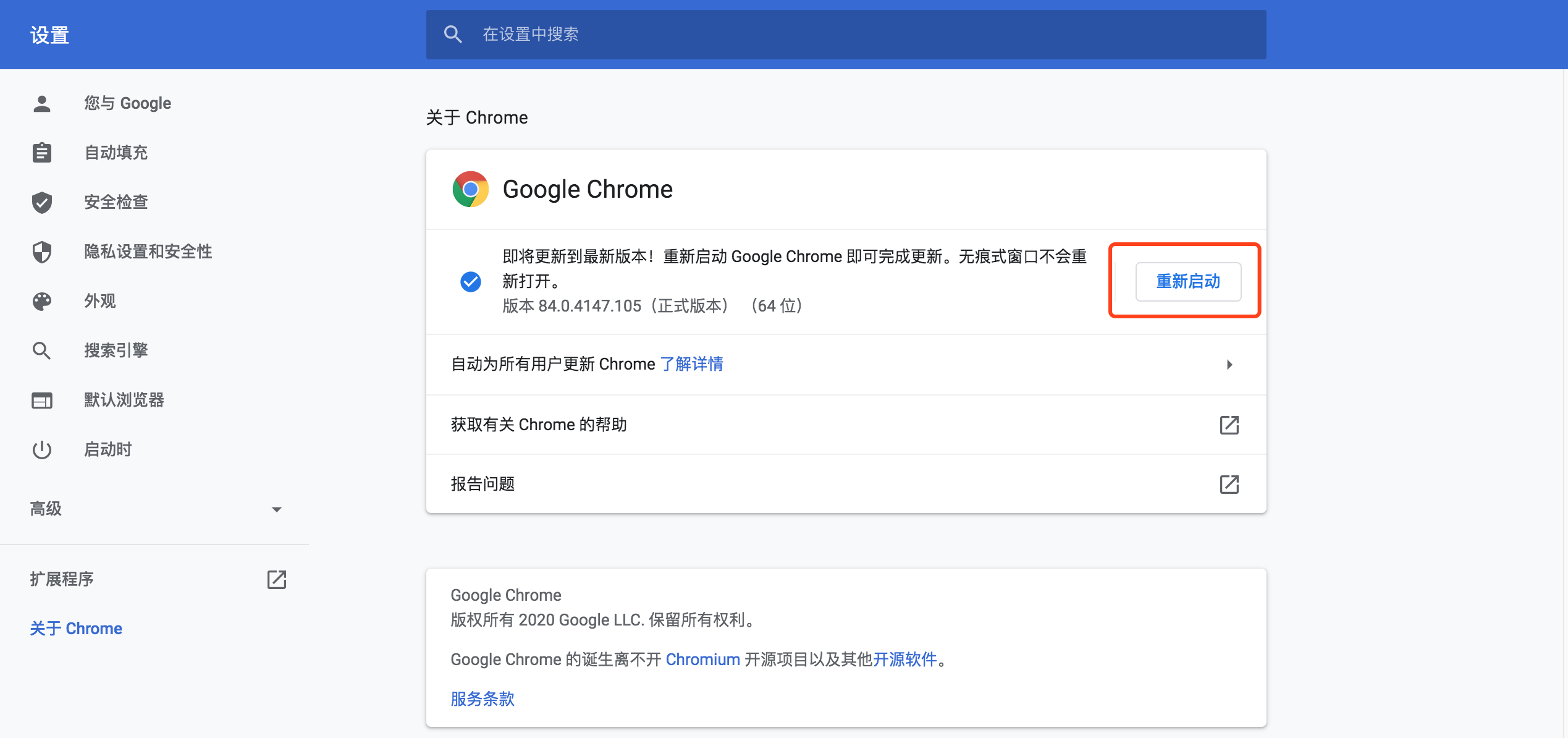Open external link icon for 报告问题
The height and width of the screenshot is (738, 1568).
click(x=1229, y=484)
